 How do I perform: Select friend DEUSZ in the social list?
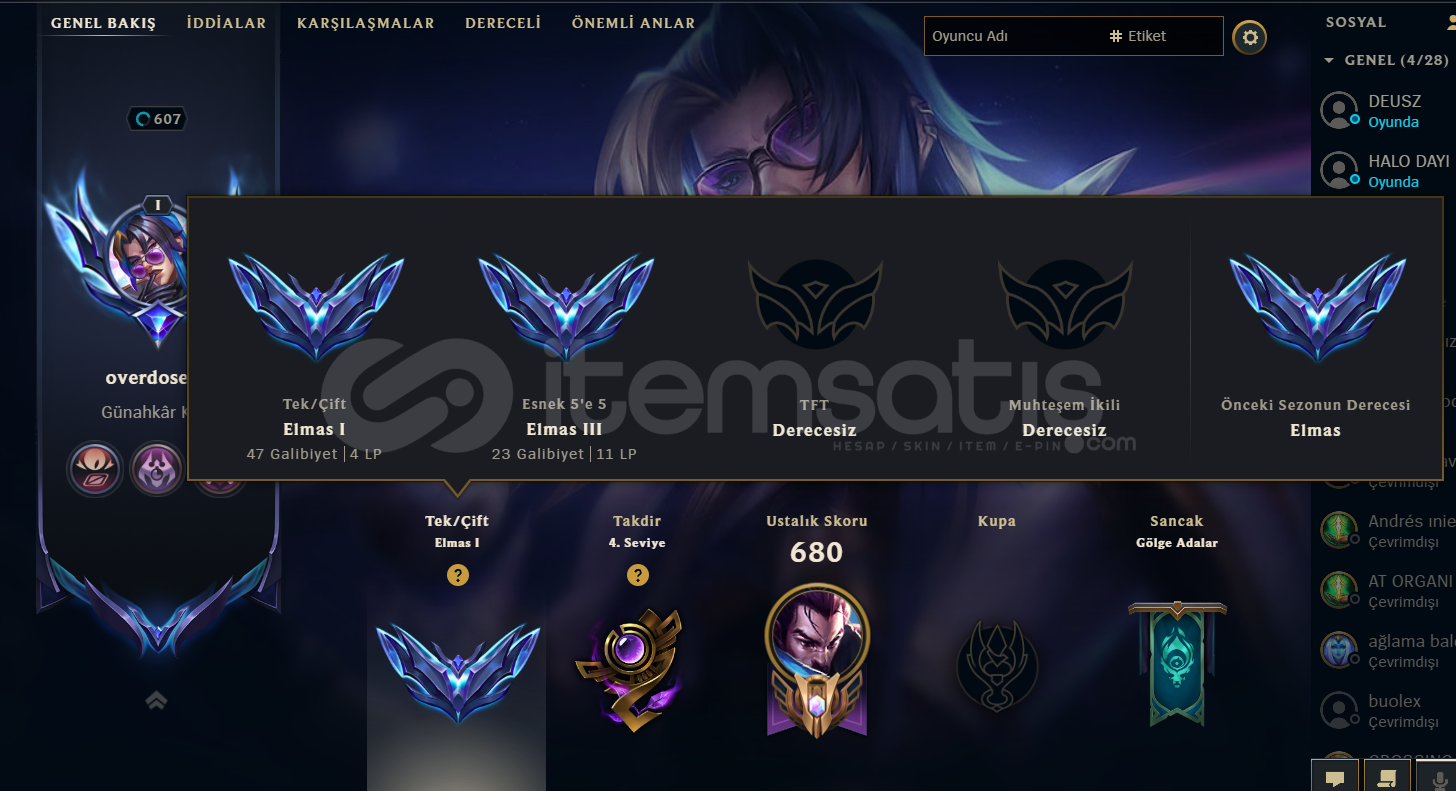(1384, 111)
